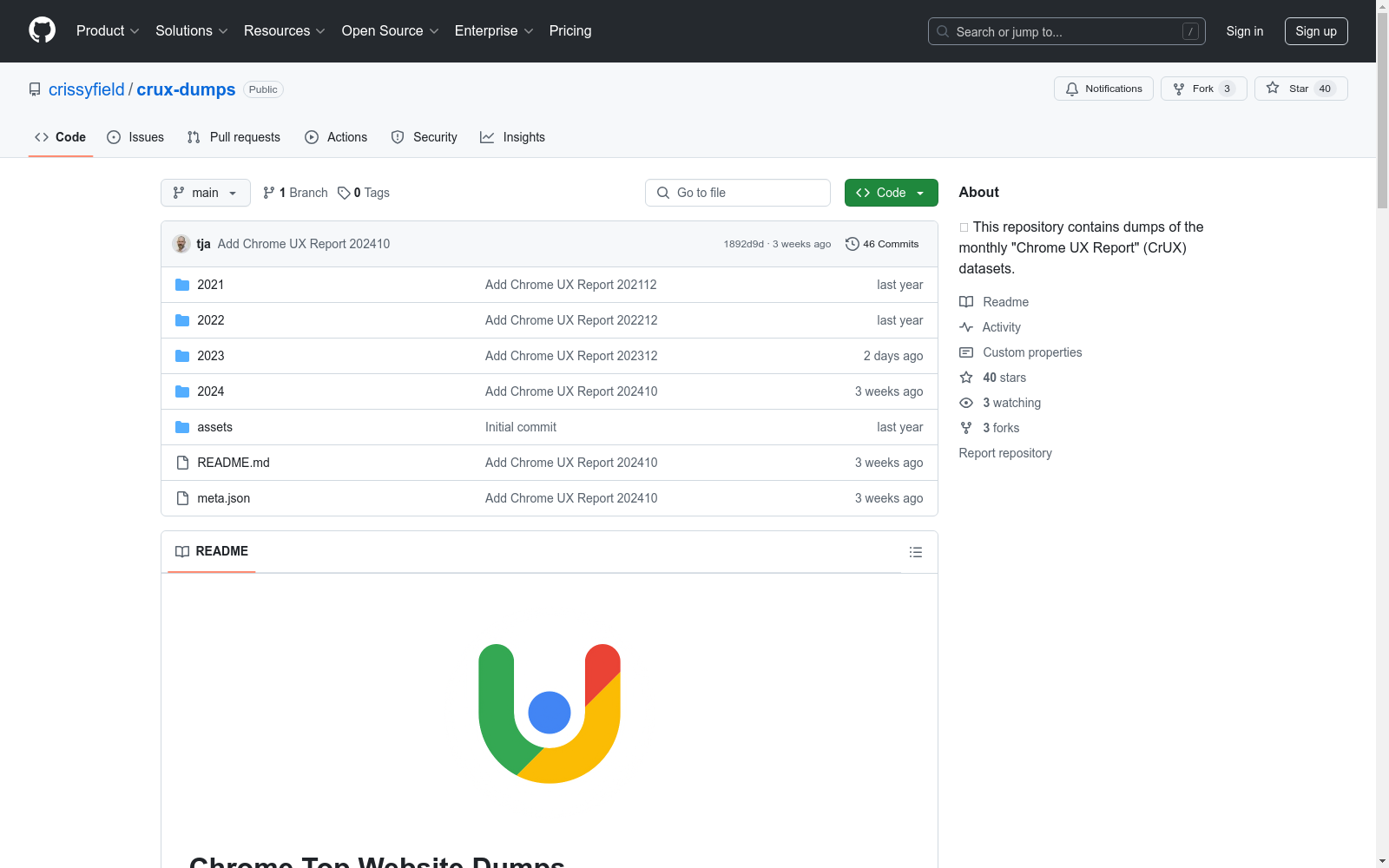Open the README outline icon

point(916,552)
